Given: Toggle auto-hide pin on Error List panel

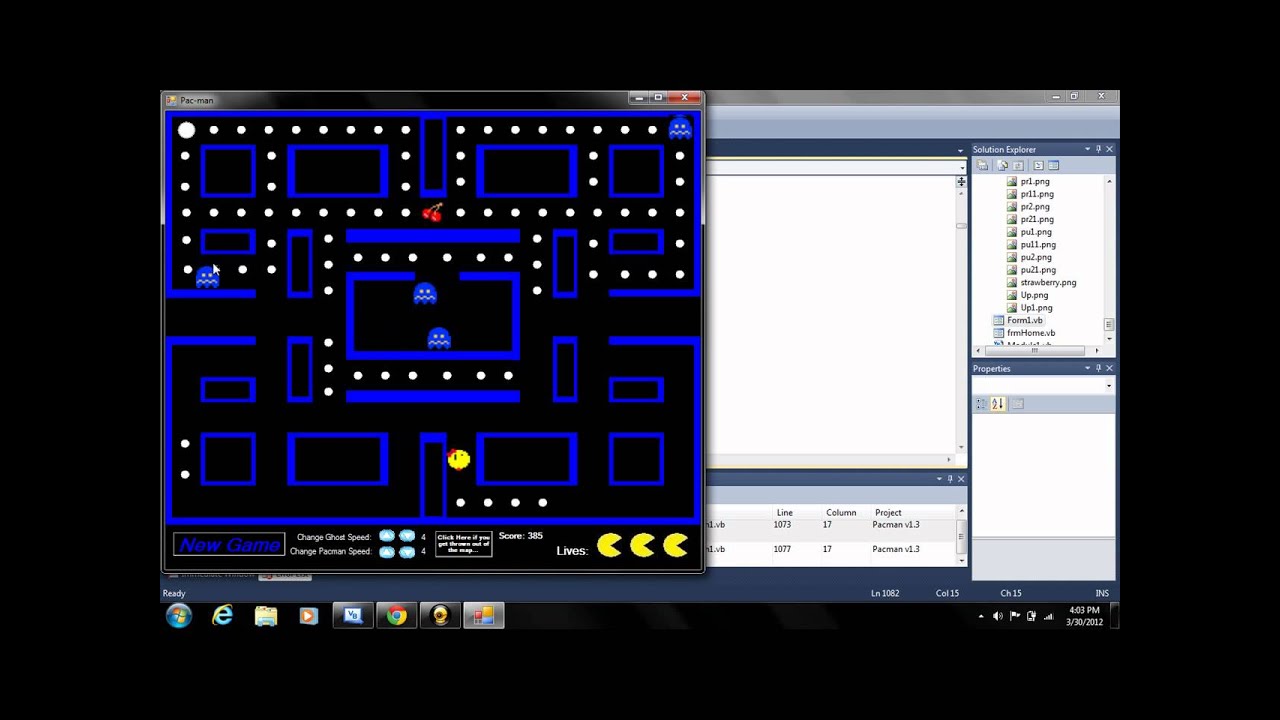Looking at the screenshot, I should [x=950, y=479].
